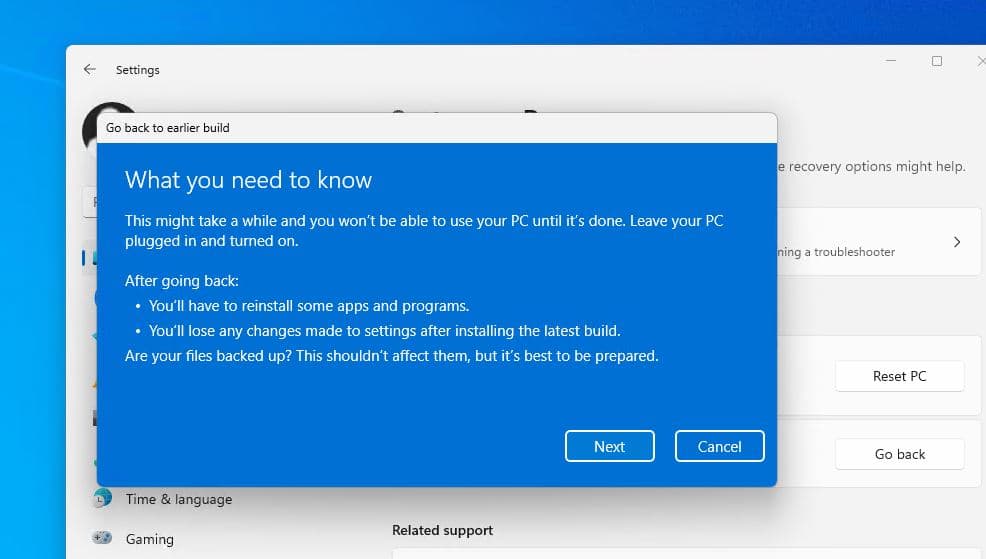The width and height of the screenshot is (986, 559).
Task: Open Time & language via its globe icon
Action: [x=102, y=498]
